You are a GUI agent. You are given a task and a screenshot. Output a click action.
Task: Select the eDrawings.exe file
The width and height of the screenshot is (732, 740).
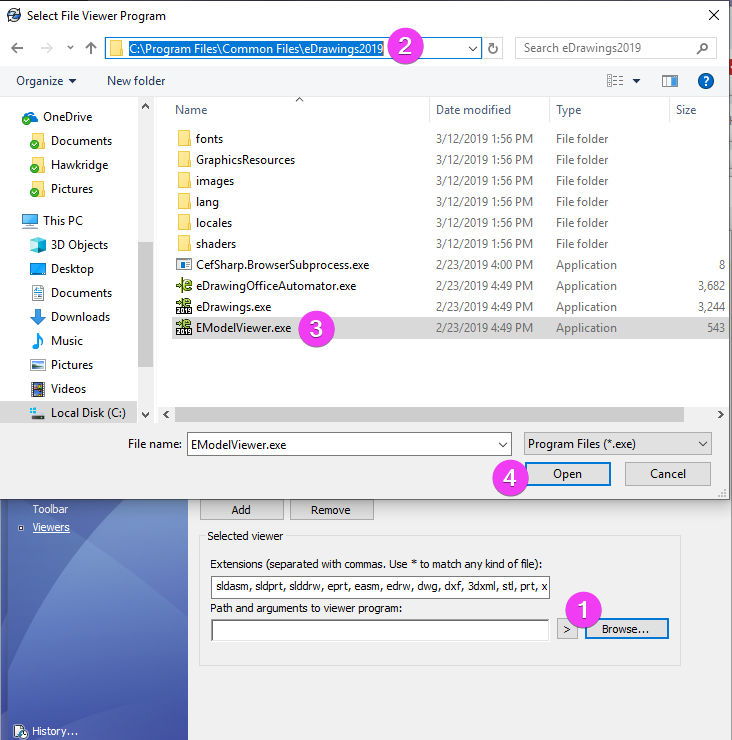(233, 307)
